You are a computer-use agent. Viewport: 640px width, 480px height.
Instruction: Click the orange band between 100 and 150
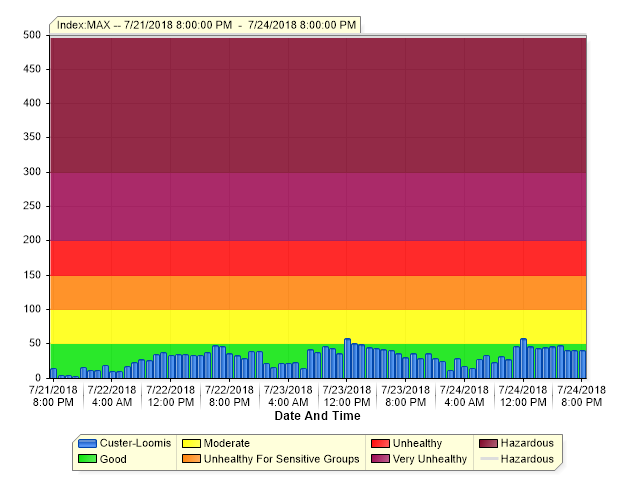tap(318, 293)
